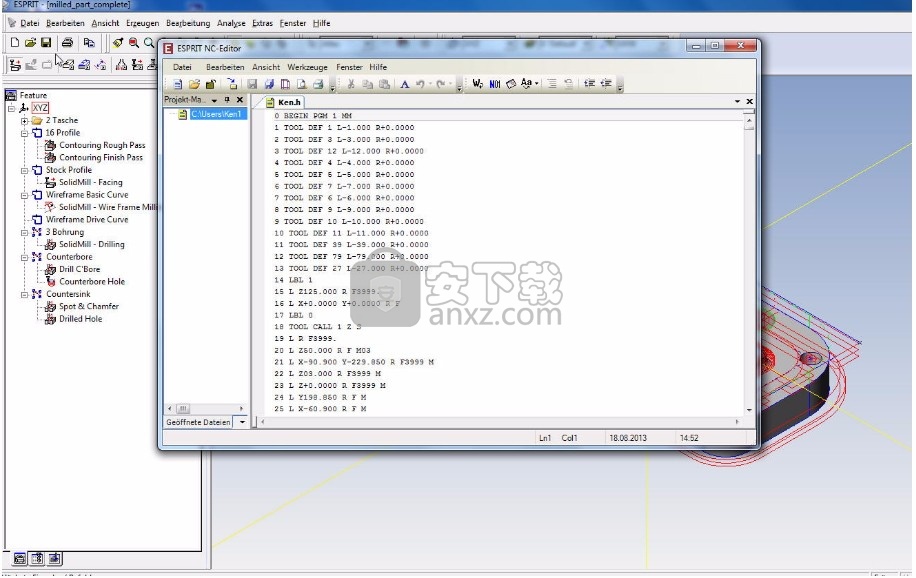Open Extras menu in ESPRIT main window
Viewport: 916px width, 578px height.
262,23
